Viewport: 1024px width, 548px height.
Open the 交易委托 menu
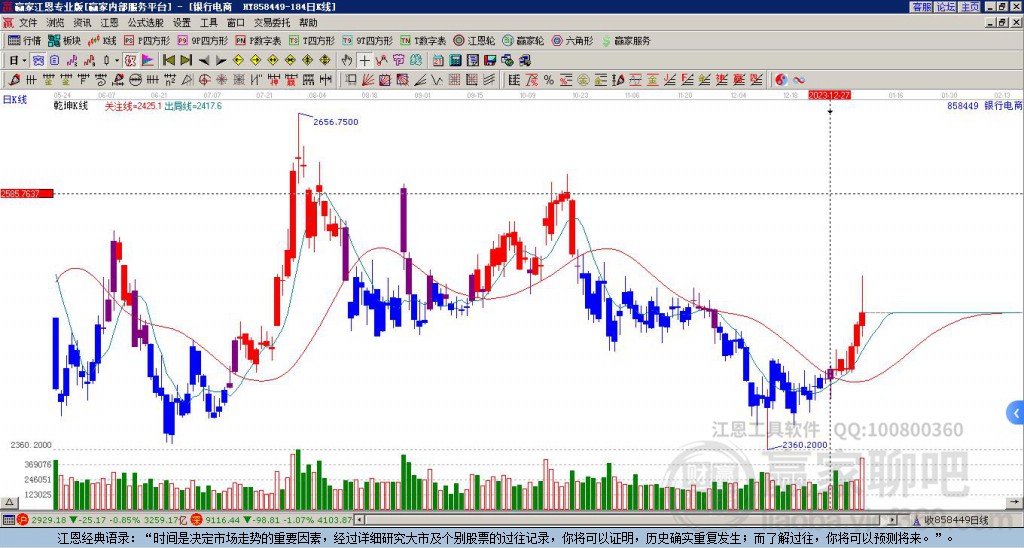point(272,23)
